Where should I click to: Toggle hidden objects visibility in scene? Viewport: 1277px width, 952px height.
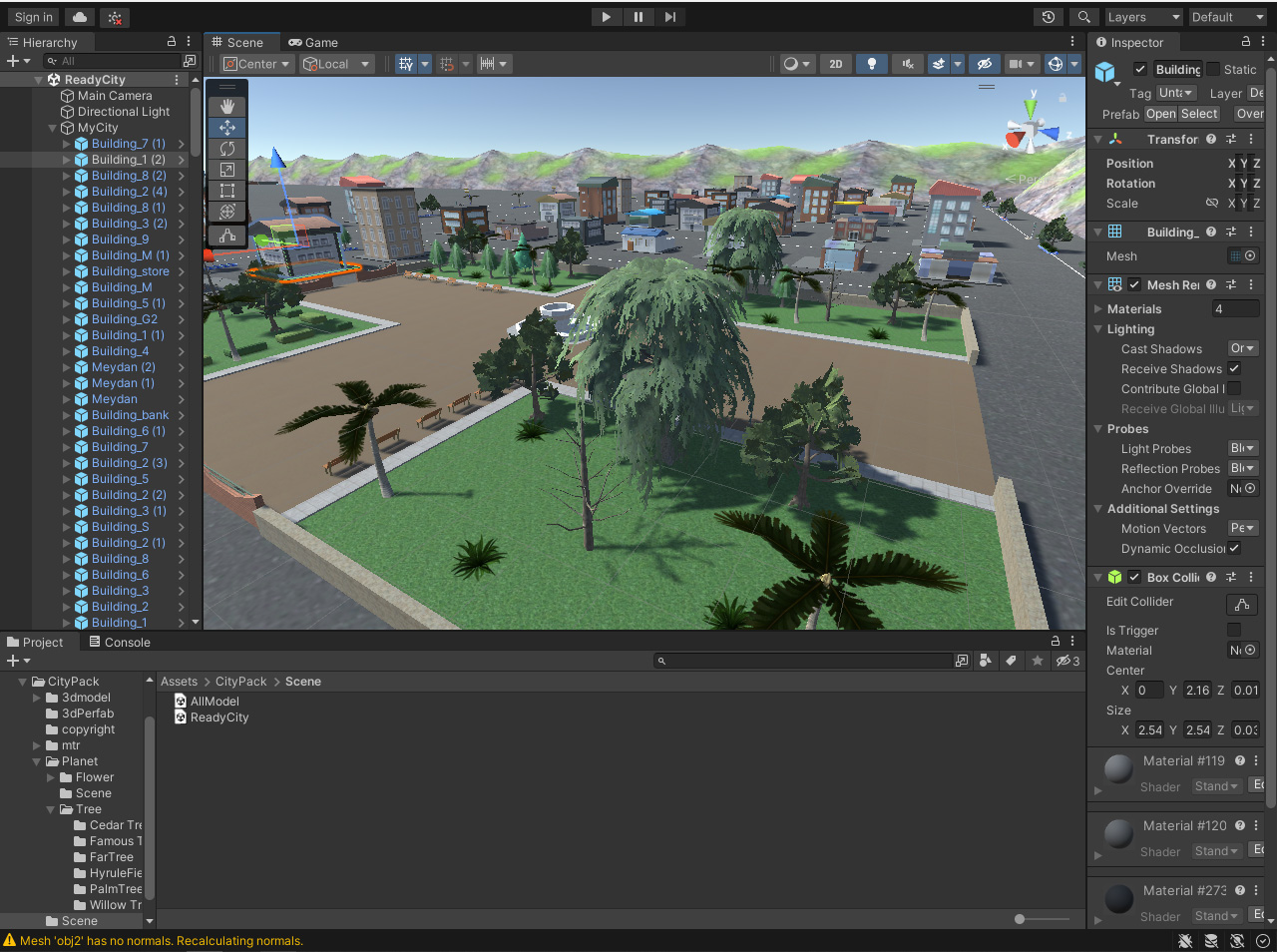(984, 64)
